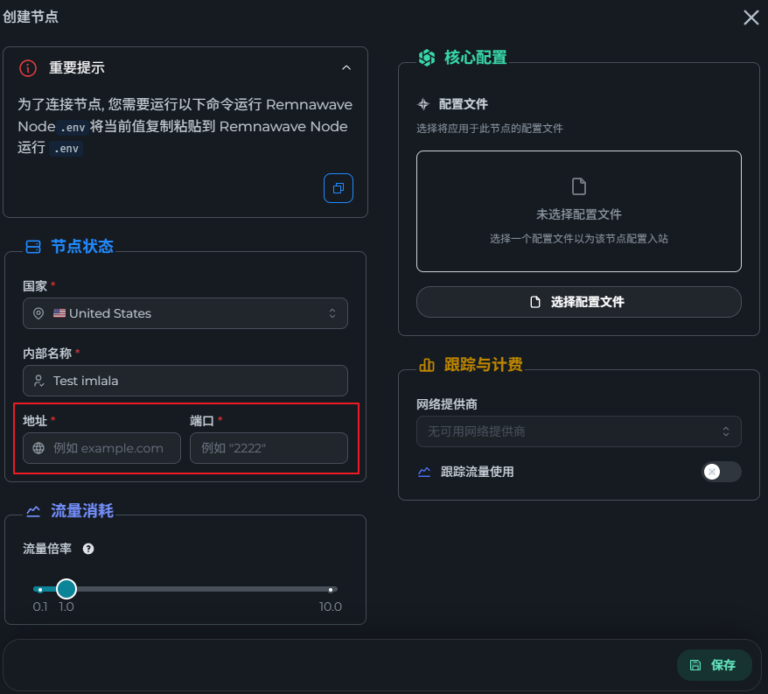This screenshot has width=768, height=694.
Task: Open the country dropdown showing United States
Action: (x=185, y=313)
